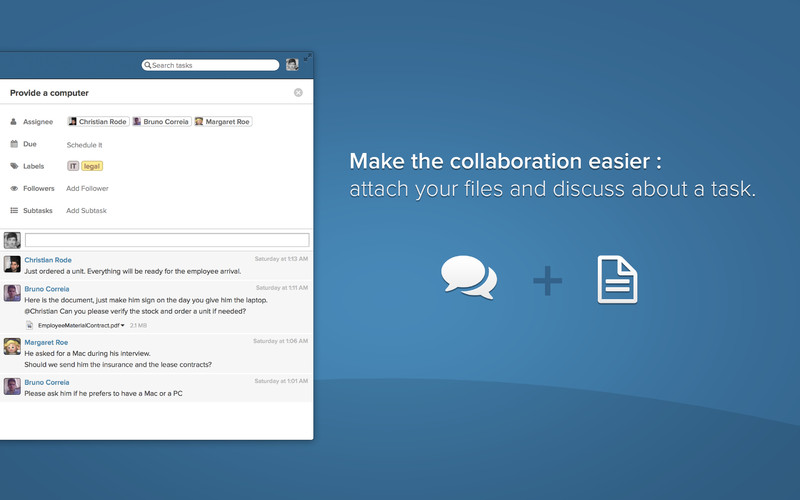Viewport: 800px width, 500px height.
Task: Open the user profile avatar in header
Action: 292,64
